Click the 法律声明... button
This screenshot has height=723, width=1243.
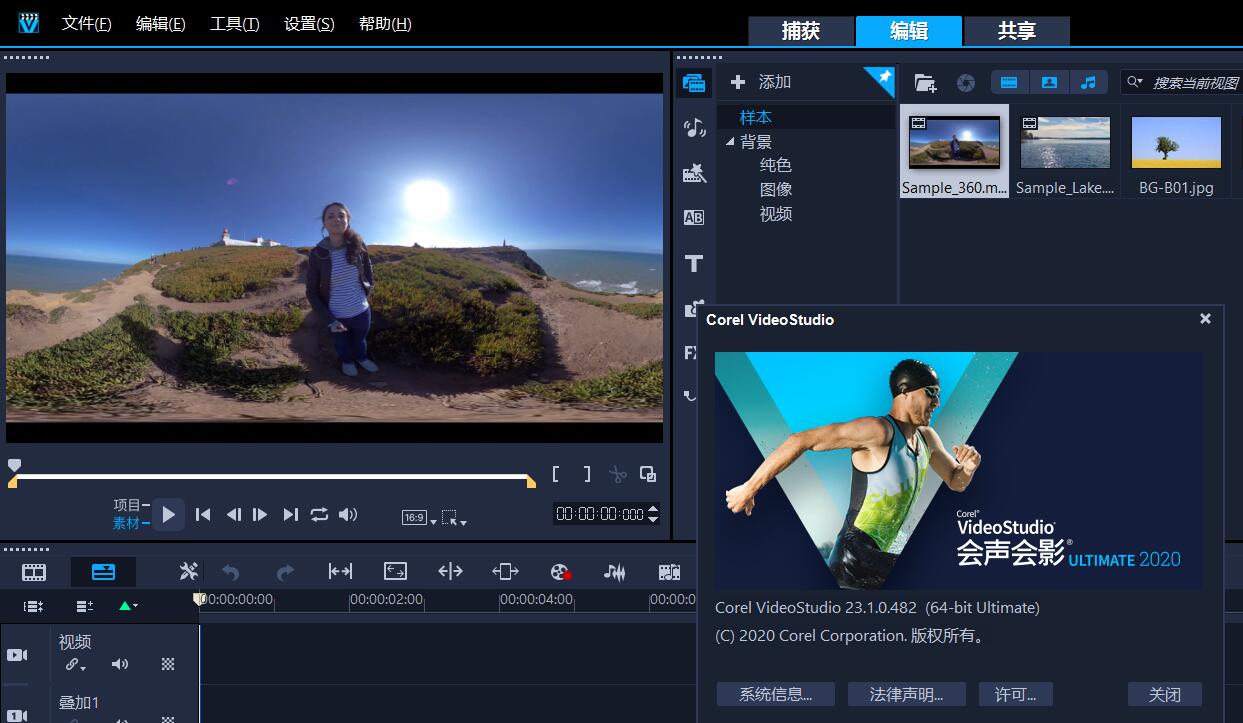coord(906,694)
